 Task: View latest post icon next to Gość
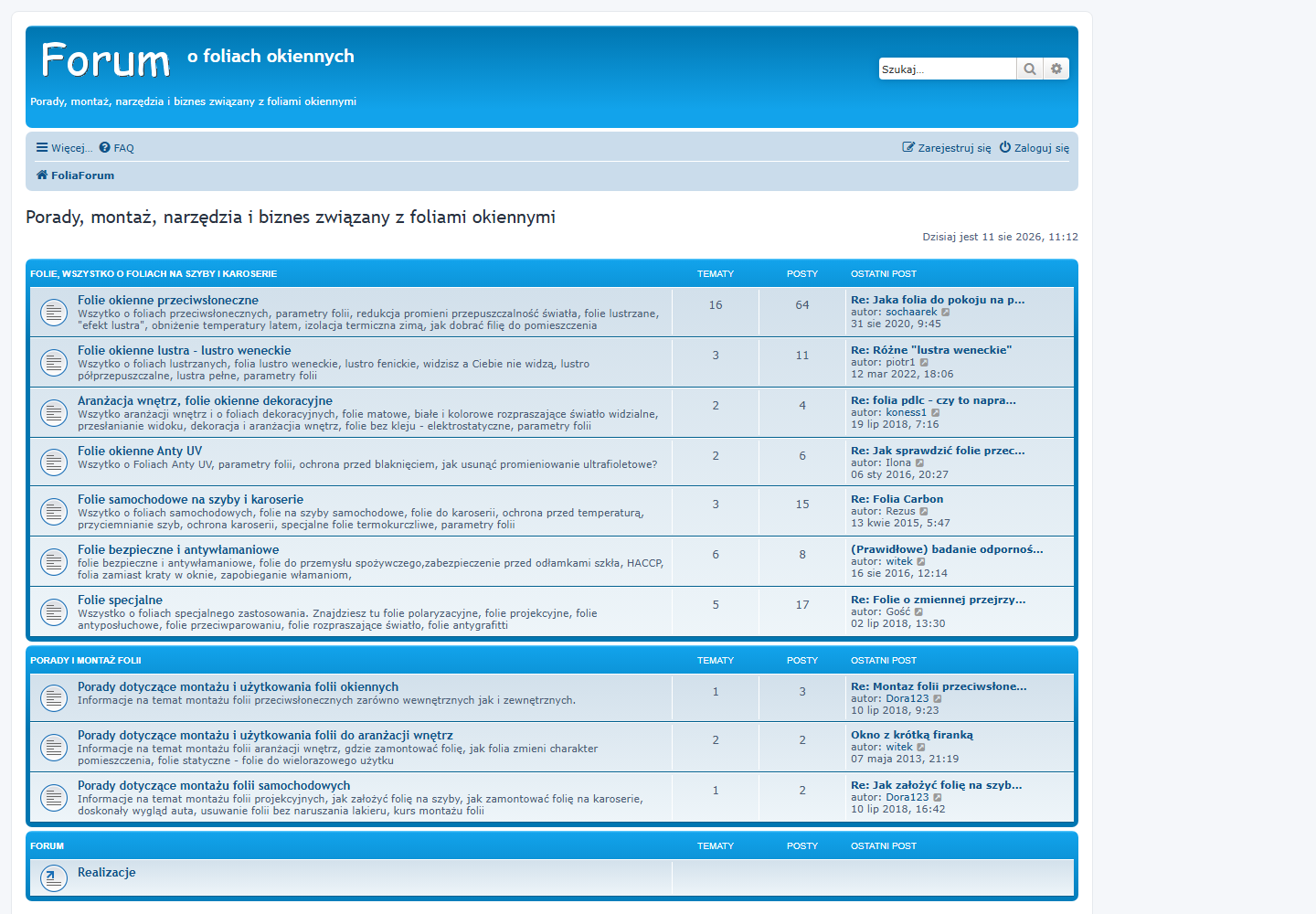coord(918,612)
